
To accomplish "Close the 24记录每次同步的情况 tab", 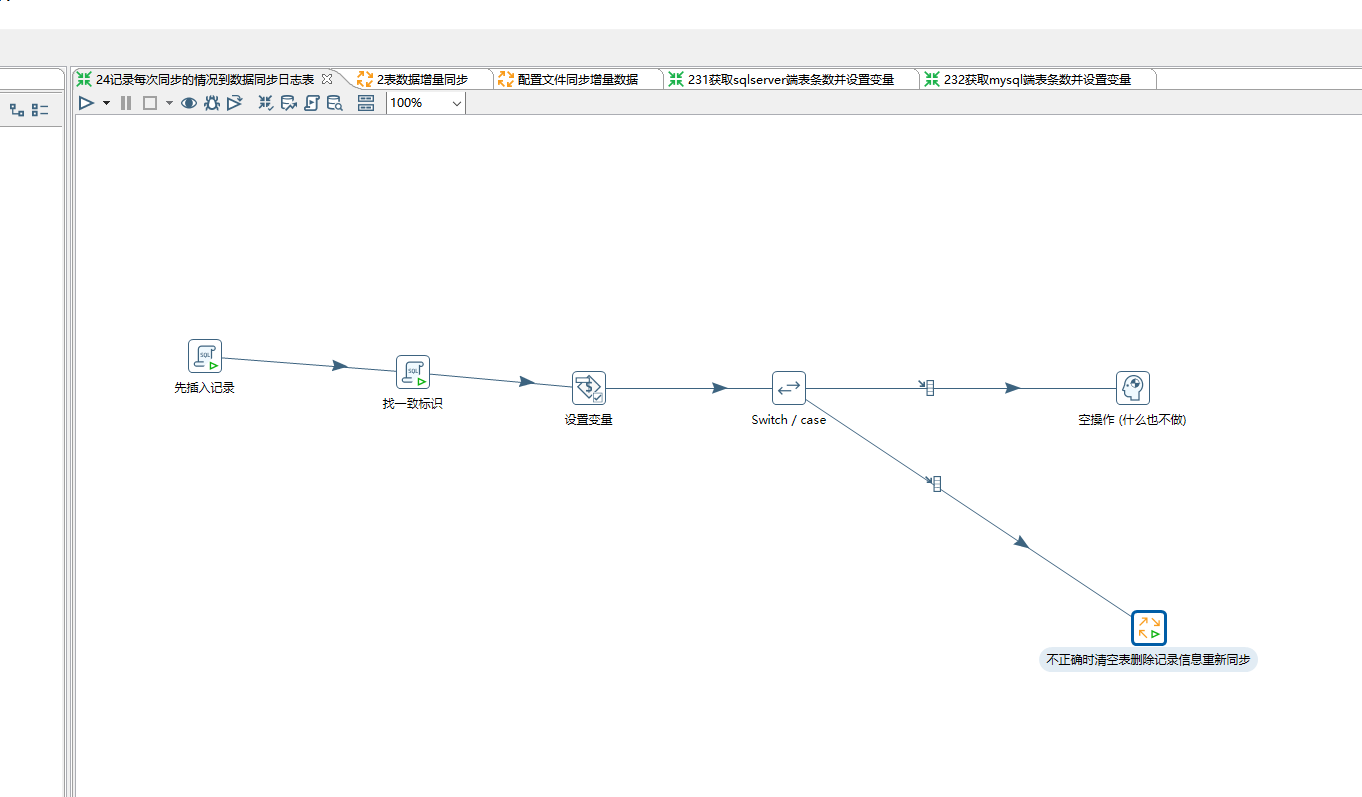I will coord(327,79).
